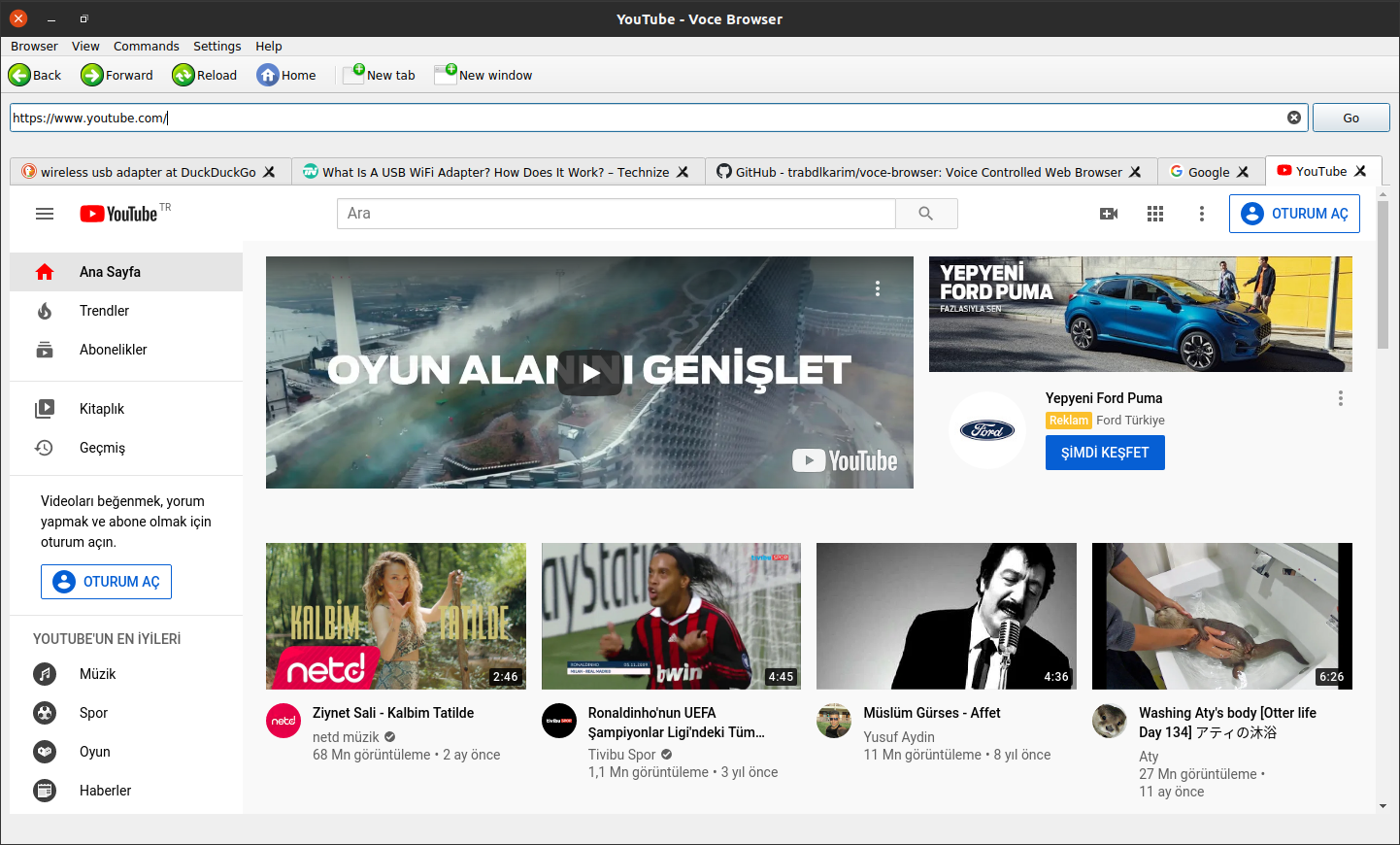Screen dimensions: 1400x845
Task: Open Yusuf Aydin channel link
Action: pyautogui.click(x=899, y=737)
